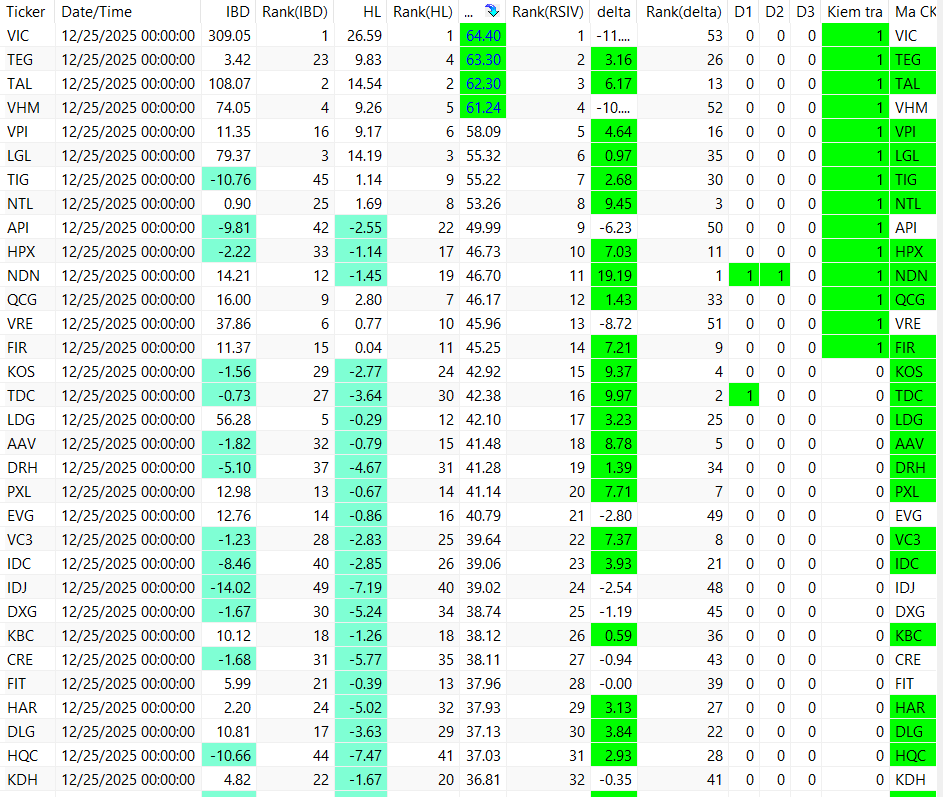Select the IBD value 309.05
943x797 pixels.
(x=229, y=35)
